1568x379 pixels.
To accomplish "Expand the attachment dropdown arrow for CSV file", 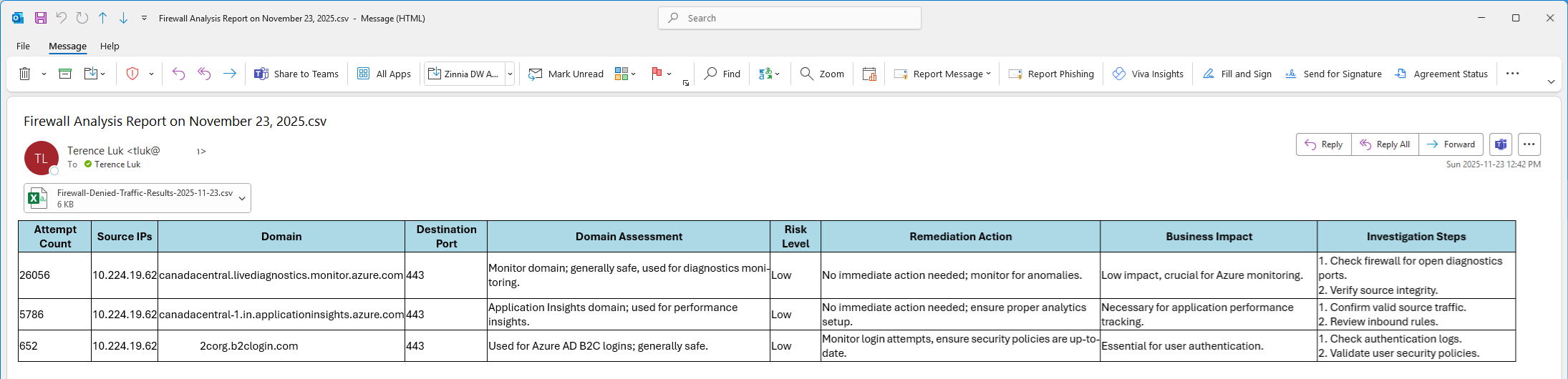I will tap(242, 199).
